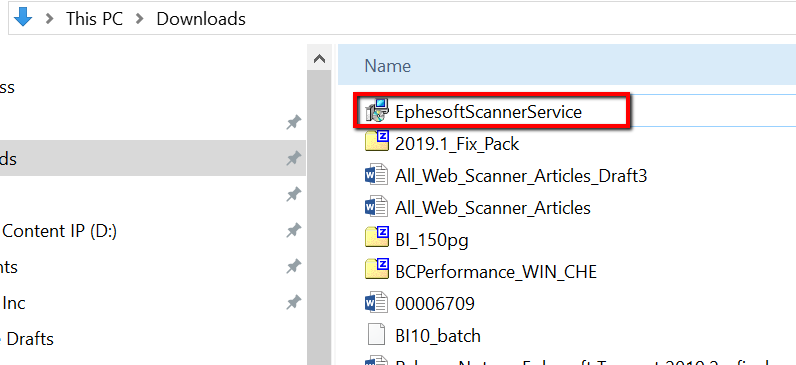Viewport: 796px width, 365px height.
Task: Click the blue Downloads arrow icon in address bar
Action: (x=22, y=17)
